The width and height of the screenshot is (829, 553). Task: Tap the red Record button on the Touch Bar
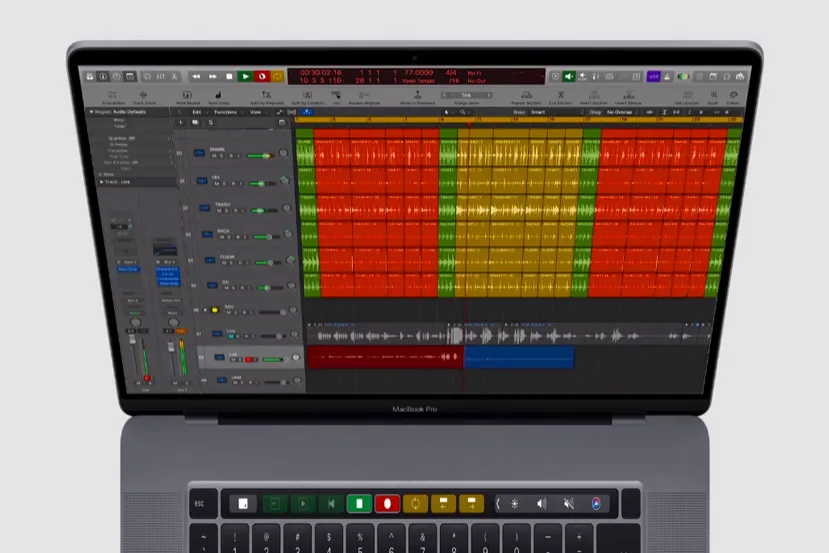click(x=387, y=503)
